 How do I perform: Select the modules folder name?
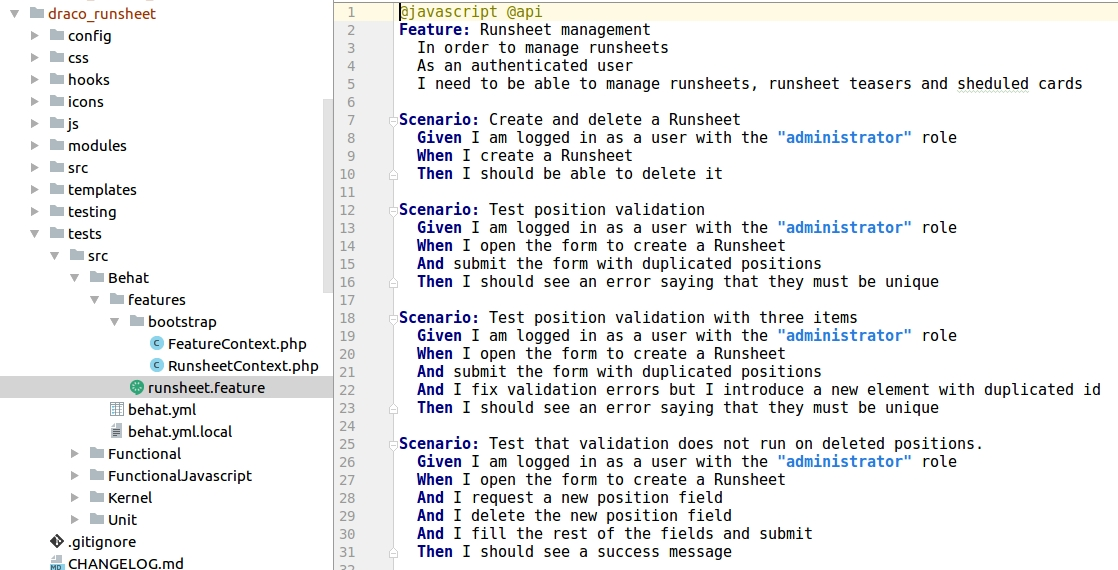(x=97, y=146)
